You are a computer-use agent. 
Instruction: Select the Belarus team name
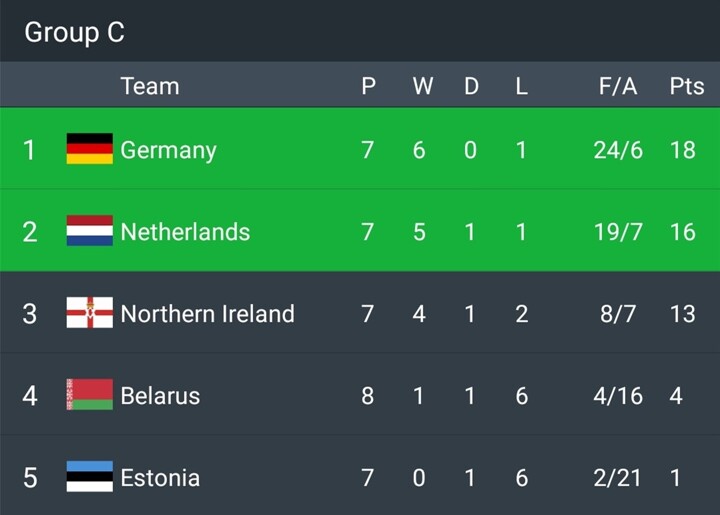coord(160,396)
